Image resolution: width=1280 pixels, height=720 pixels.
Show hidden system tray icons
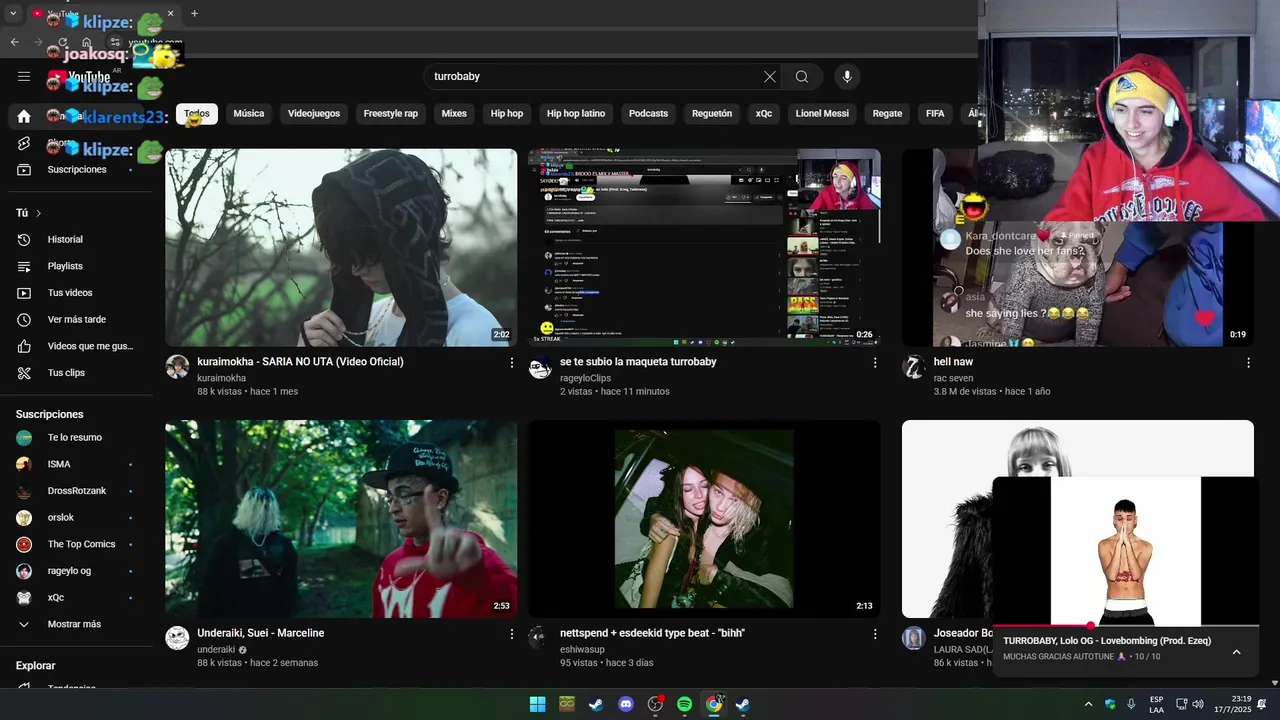(x=1088, y=704)
